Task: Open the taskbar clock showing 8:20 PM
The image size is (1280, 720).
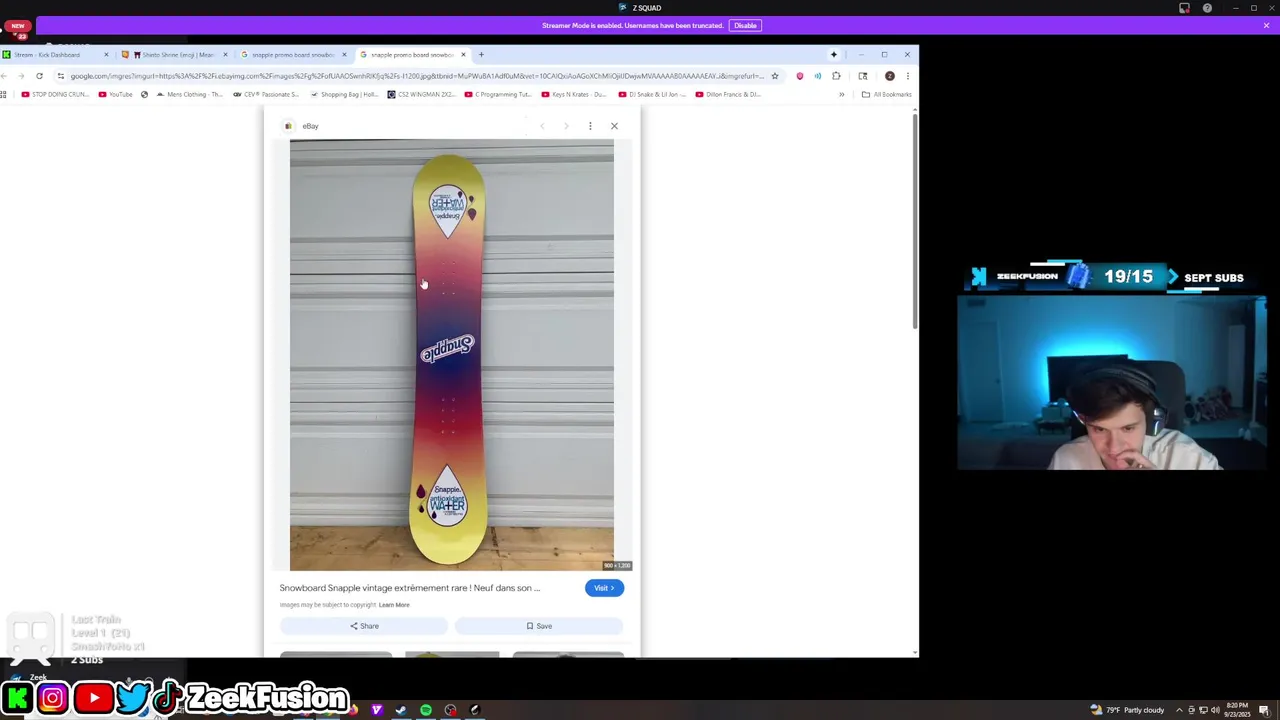Action: point(1236,710)
